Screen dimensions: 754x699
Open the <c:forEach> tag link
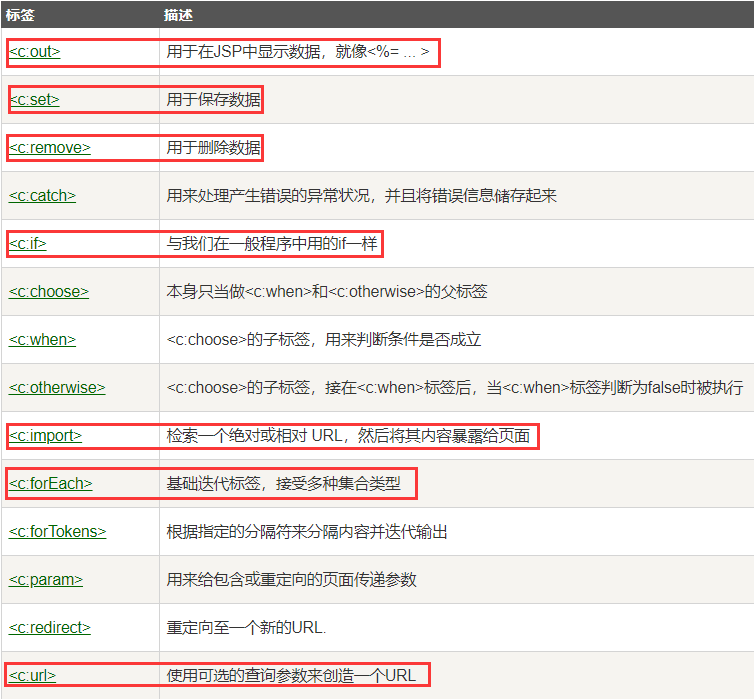[x=51, y=484]
